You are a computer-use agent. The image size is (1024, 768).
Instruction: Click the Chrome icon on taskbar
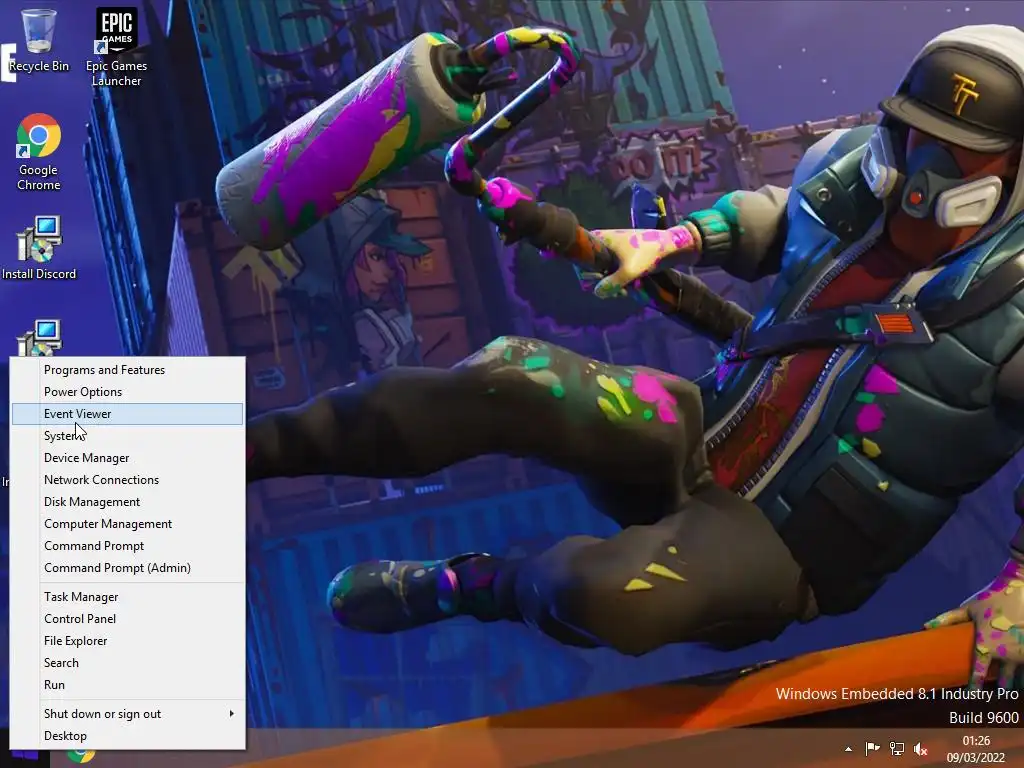[x=81, y=756]
